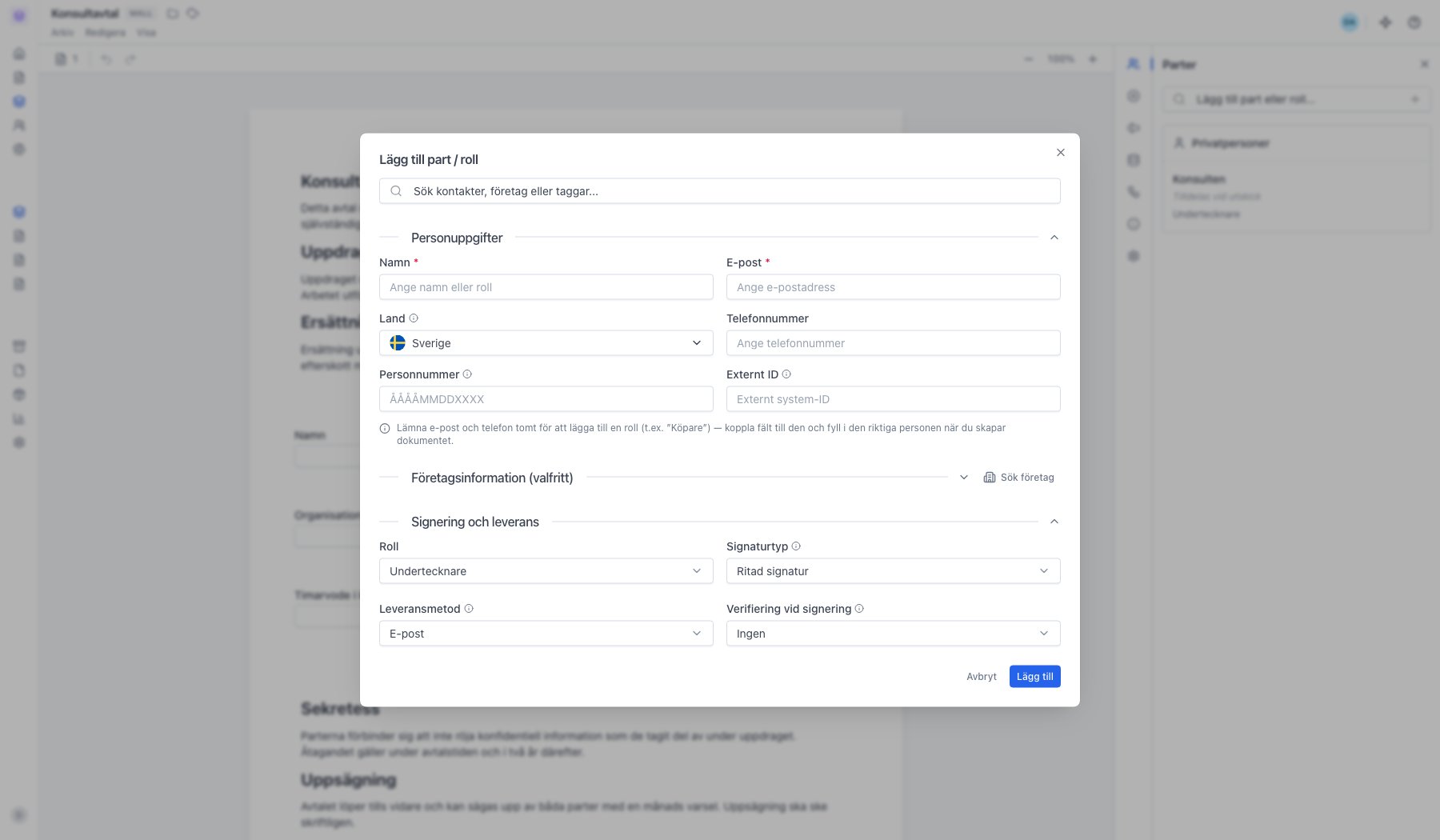Click the info icon next to Signaturtyp
Viewport: 1440px width, 840px height.
coord(796,546)
